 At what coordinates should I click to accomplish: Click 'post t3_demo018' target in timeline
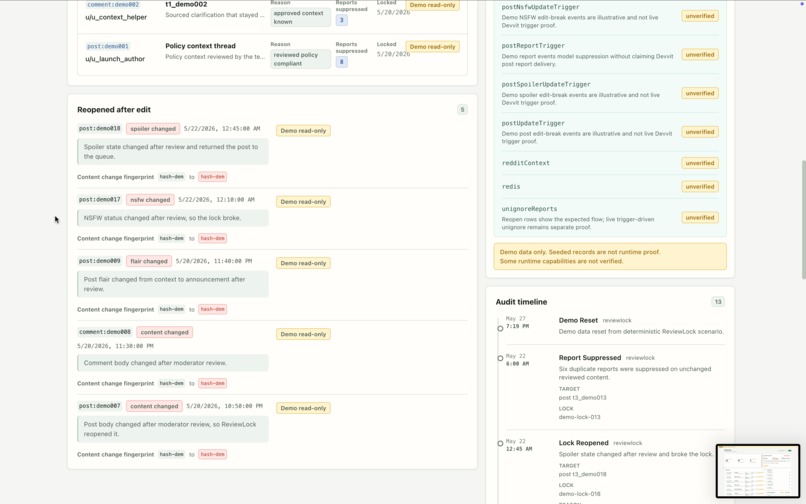coord(582,474)
